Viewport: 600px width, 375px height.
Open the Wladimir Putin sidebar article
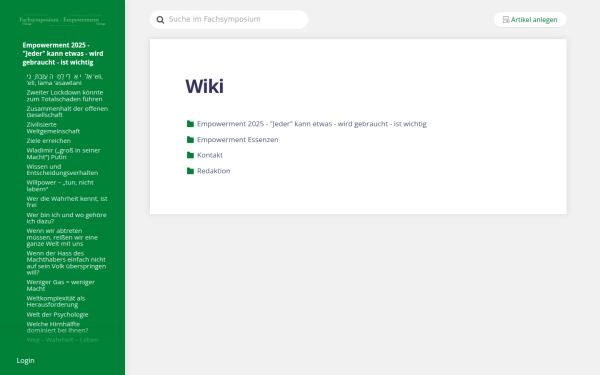pyautogui.click(x=63, y=153)
